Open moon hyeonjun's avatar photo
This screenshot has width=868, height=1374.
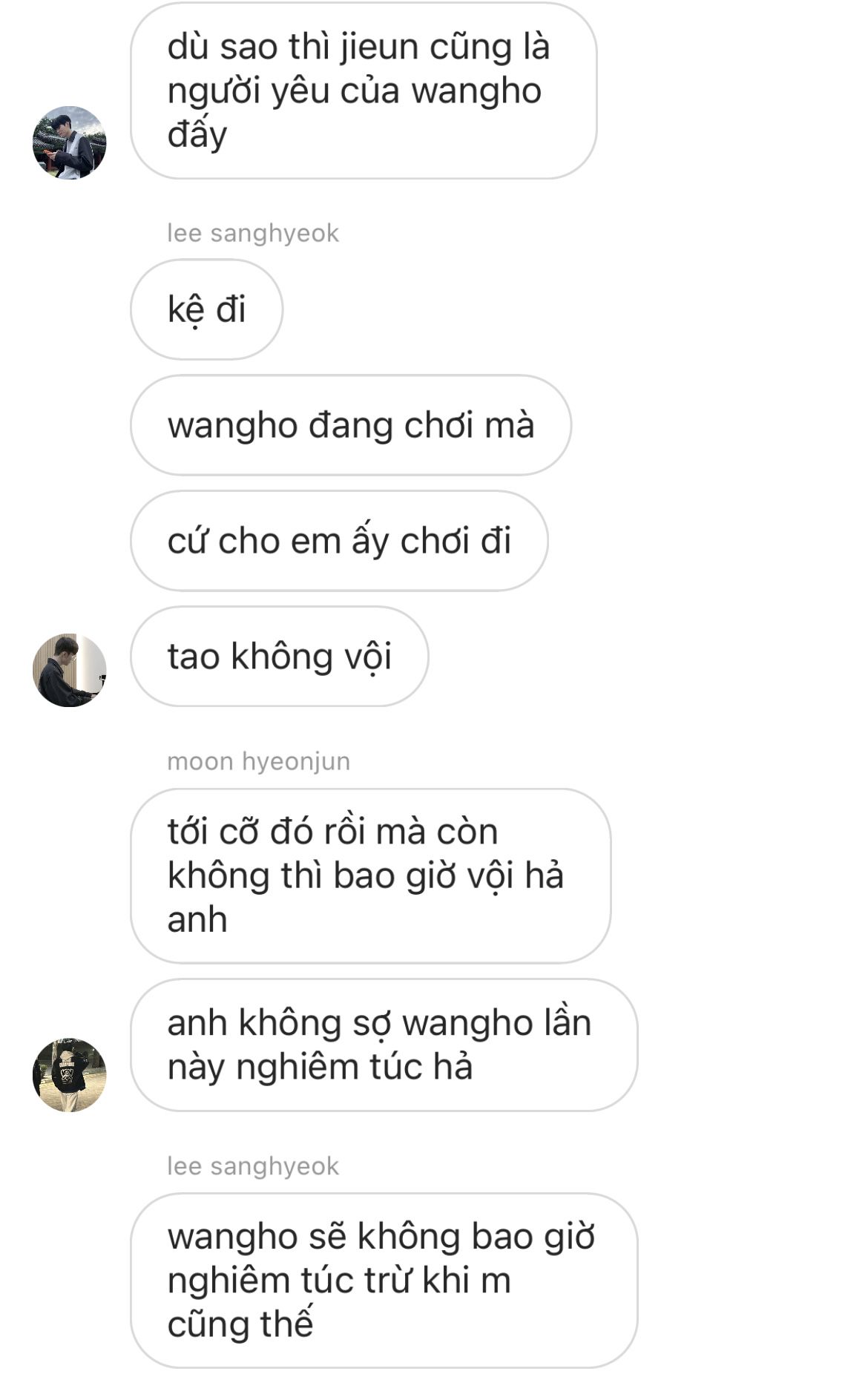pos(69,1074)
